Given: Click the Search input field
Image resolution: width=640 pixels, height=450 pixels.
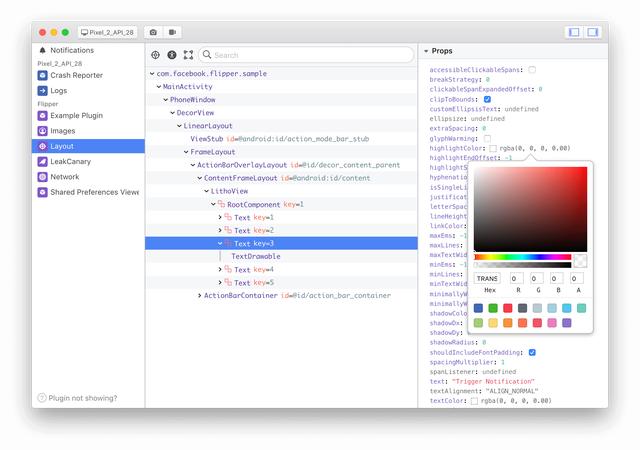Looking at the screenshot, I should click(306, 55).
